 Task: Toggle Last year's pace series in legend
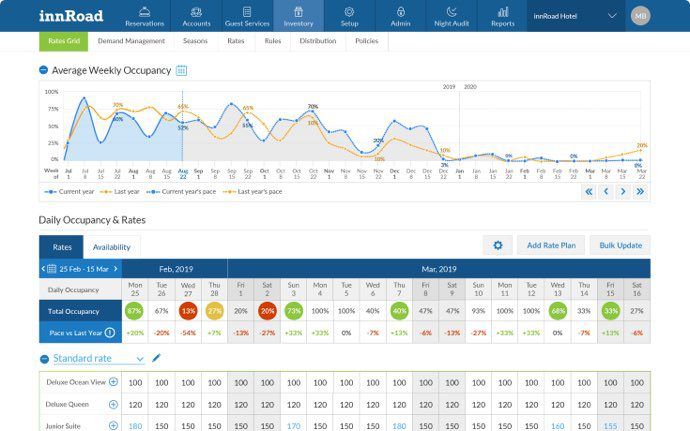(253, 192)
